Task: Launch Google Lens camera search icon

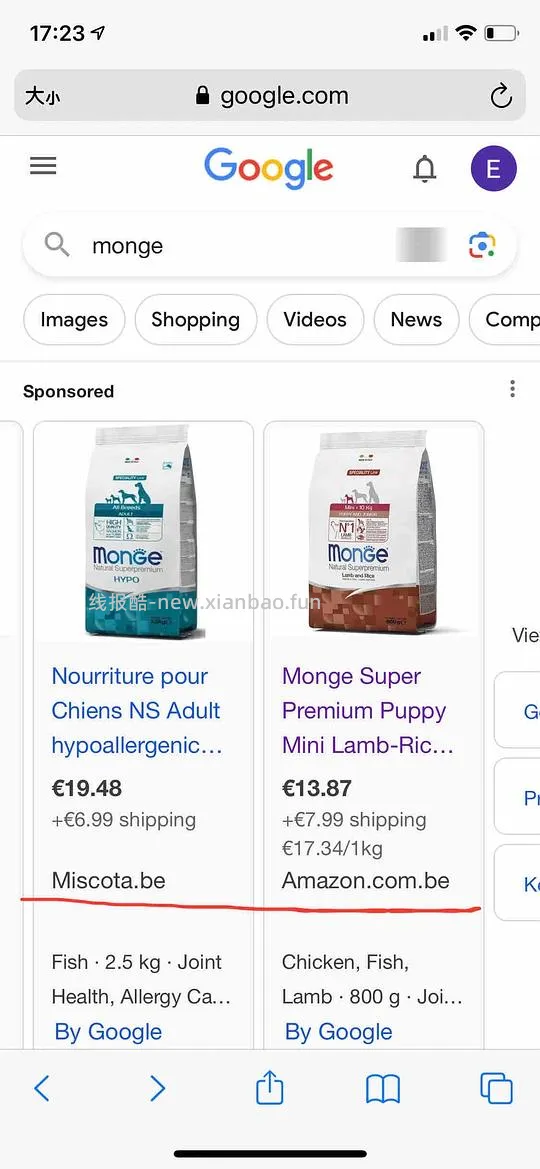Action: pos(482,245)
